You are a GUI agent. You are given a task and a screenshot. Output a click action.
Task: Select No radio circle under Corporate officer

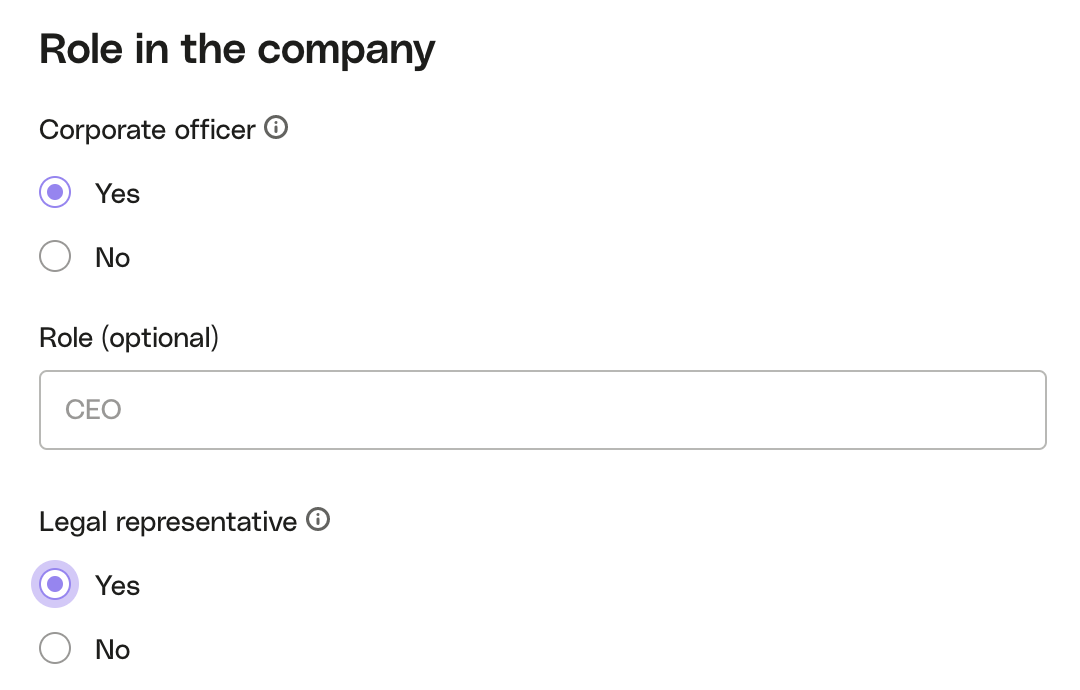[55, 256]
